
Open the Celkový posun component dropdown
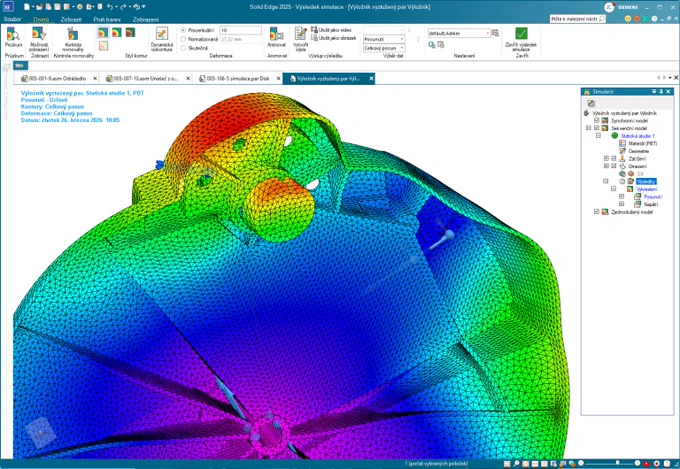384,48
